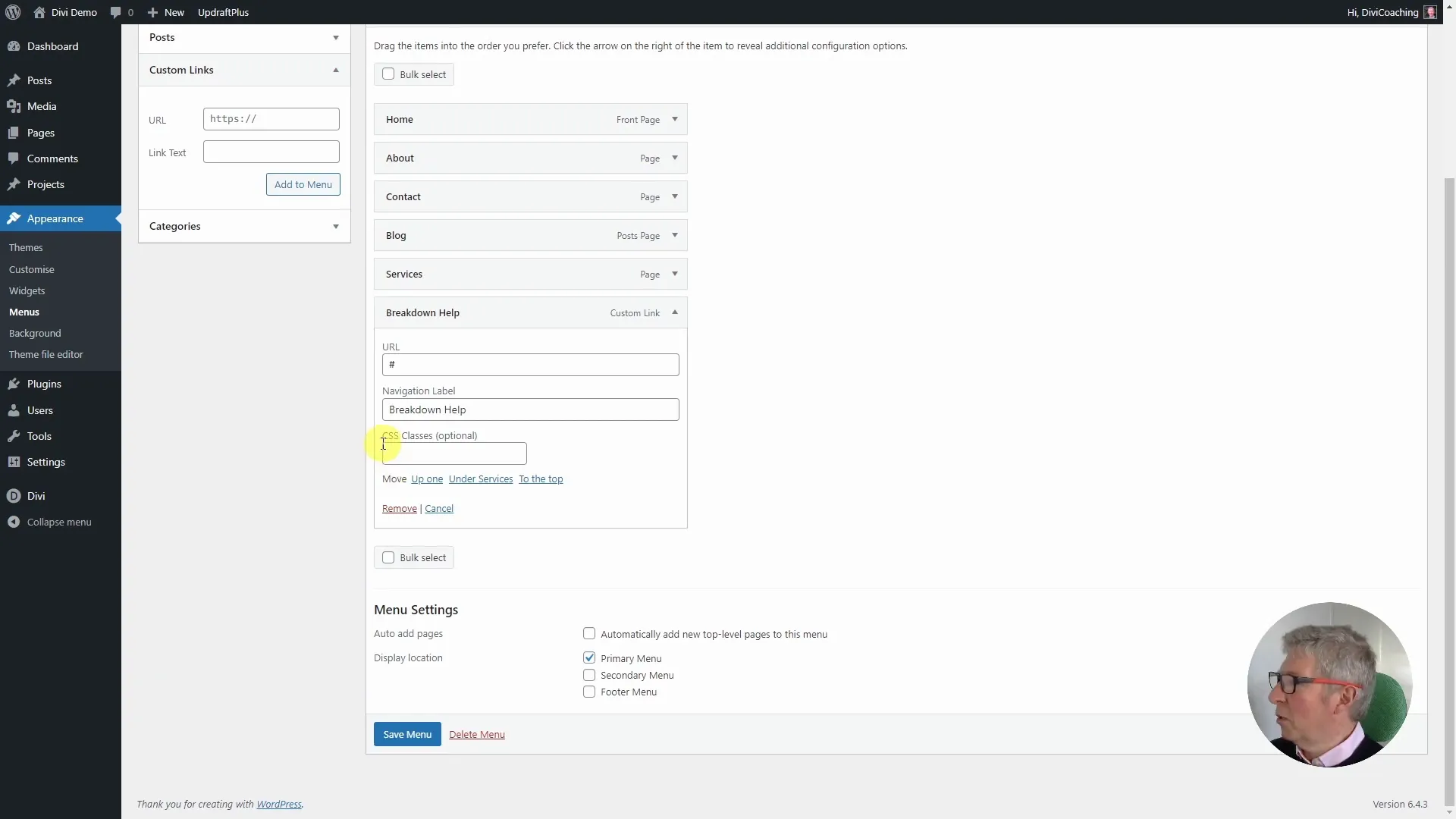Open the Widgets submenu item
Screen dimensions: 1456x819
click(27, 290)
